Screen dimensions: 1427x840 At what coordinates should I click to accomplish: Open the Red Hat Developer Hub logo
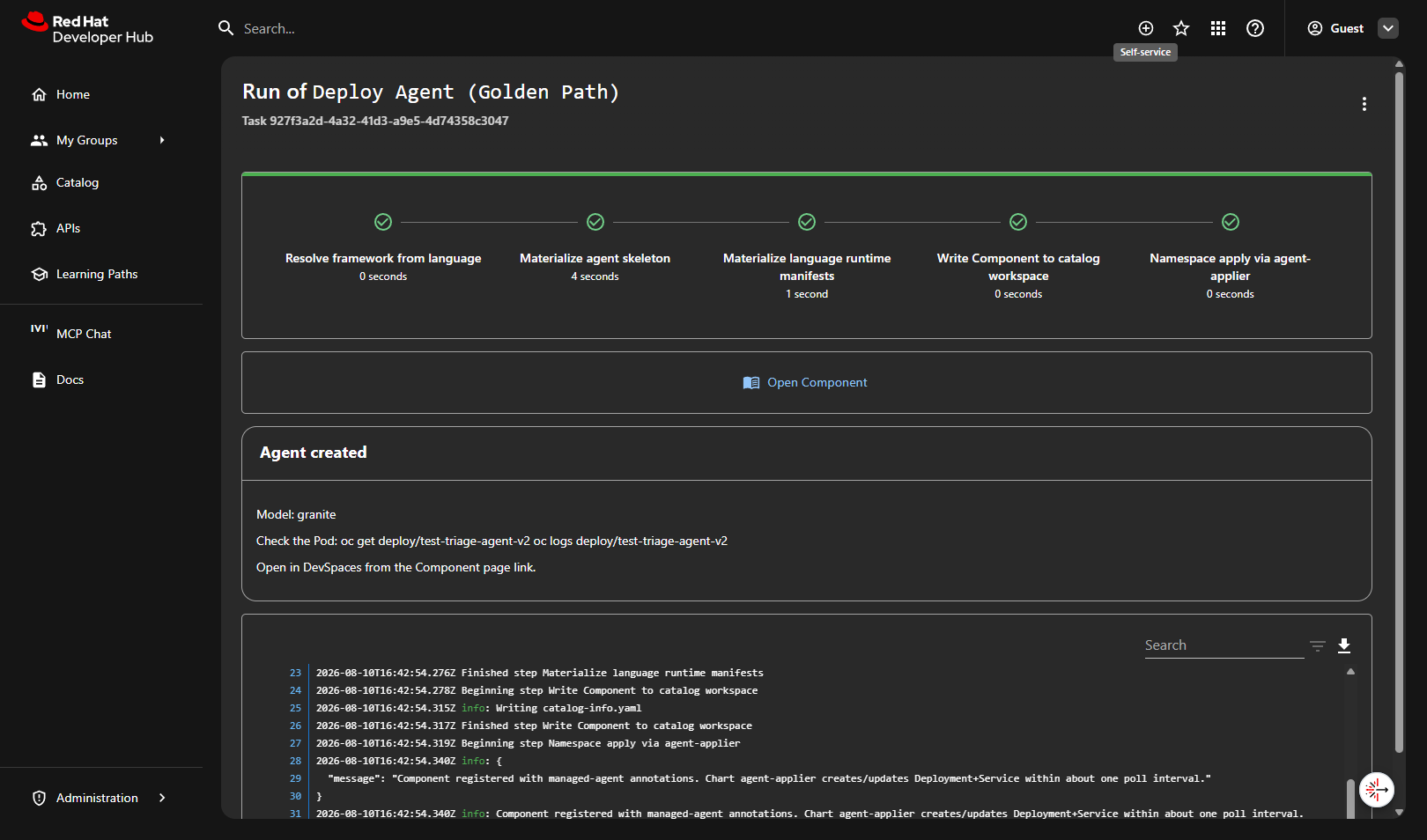(87, 28)
